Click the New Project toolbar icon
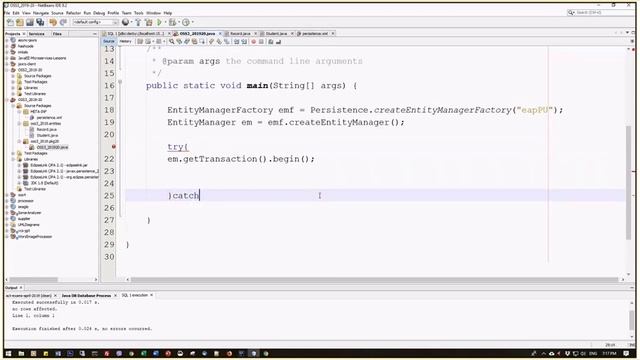 [20, 22]
